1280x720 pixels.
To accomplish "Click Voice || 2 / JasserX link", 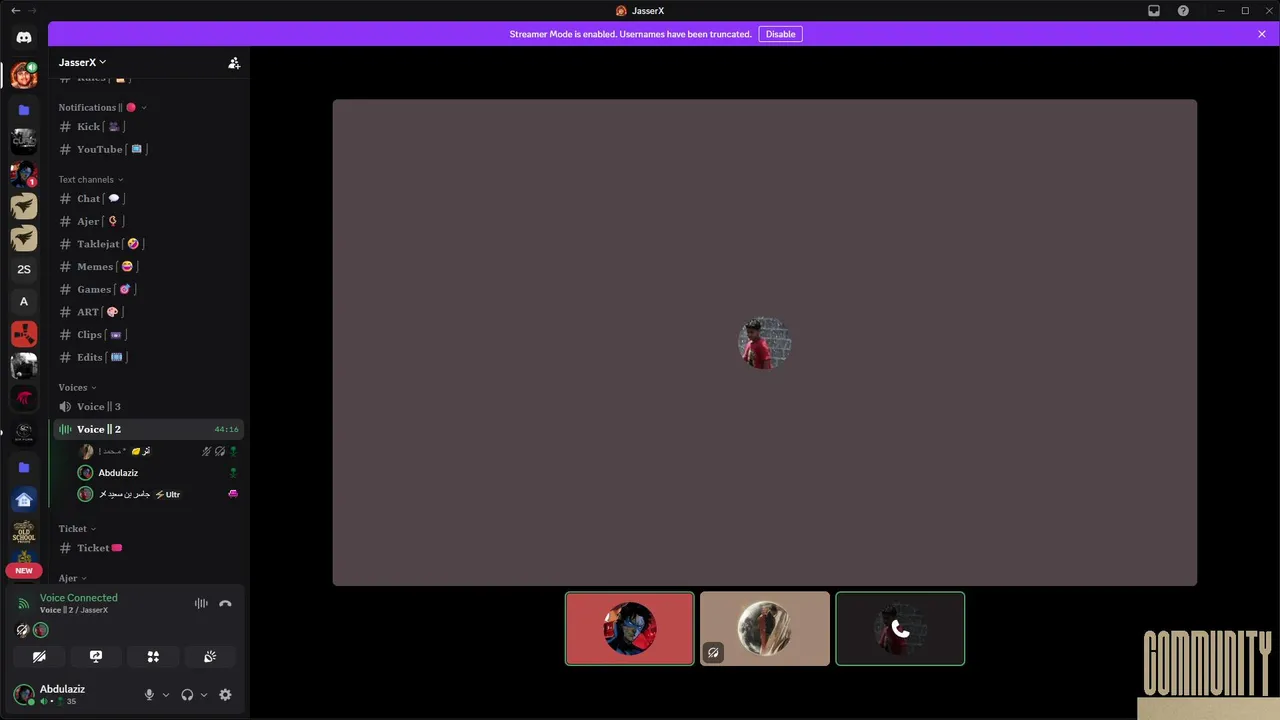I will pyautogui.click(x=74, y=610).
